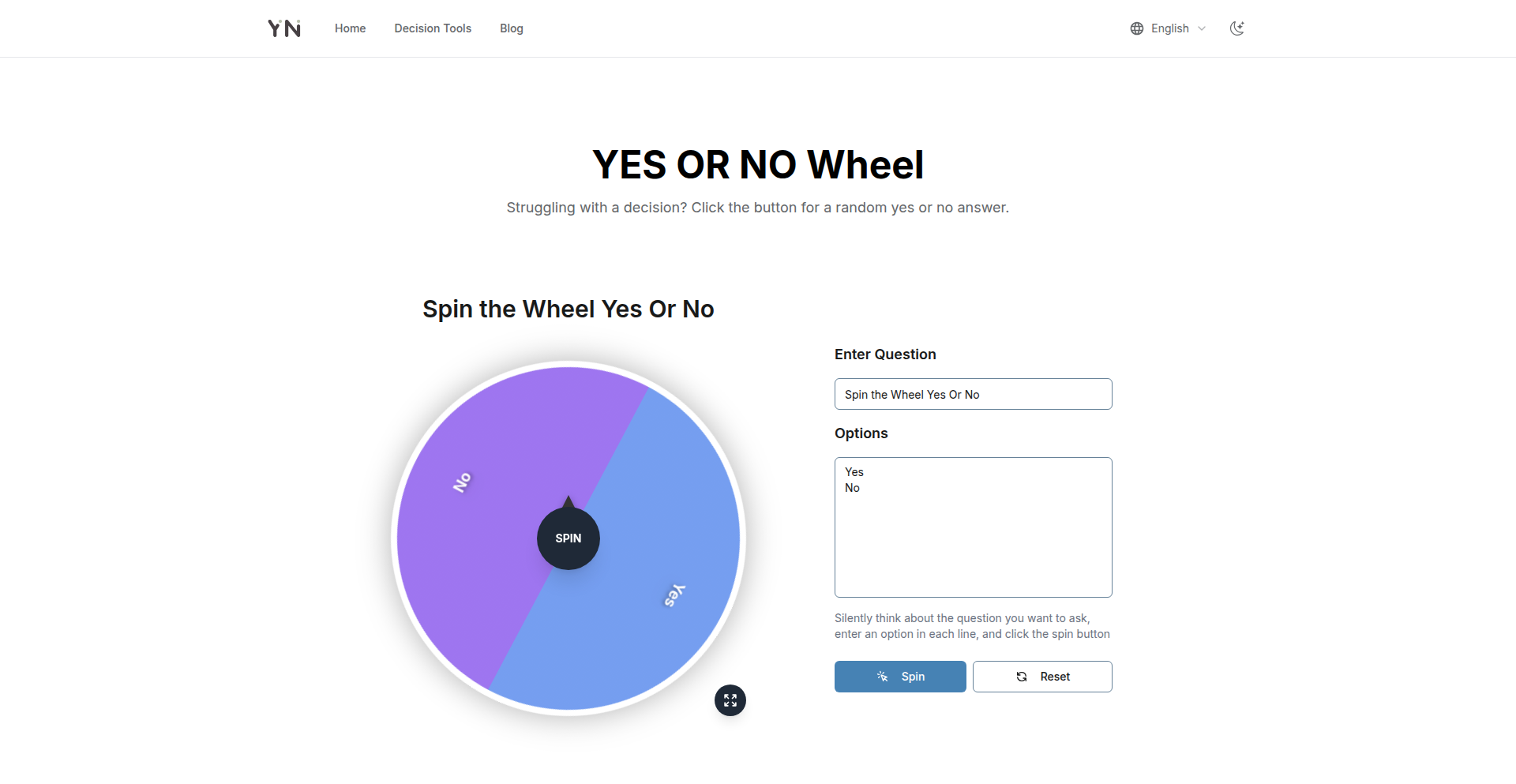Click inside the Options text area

973,537
